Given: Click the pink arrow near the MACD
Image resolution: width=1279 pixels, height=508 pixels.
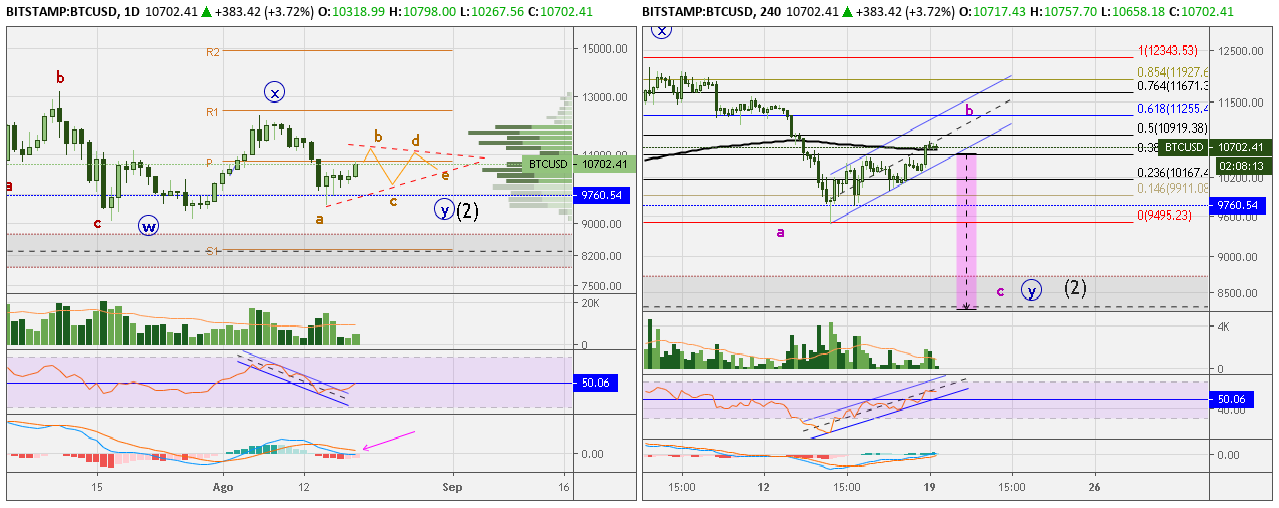Looking at the screenshot, I should (x=387, y=441).
